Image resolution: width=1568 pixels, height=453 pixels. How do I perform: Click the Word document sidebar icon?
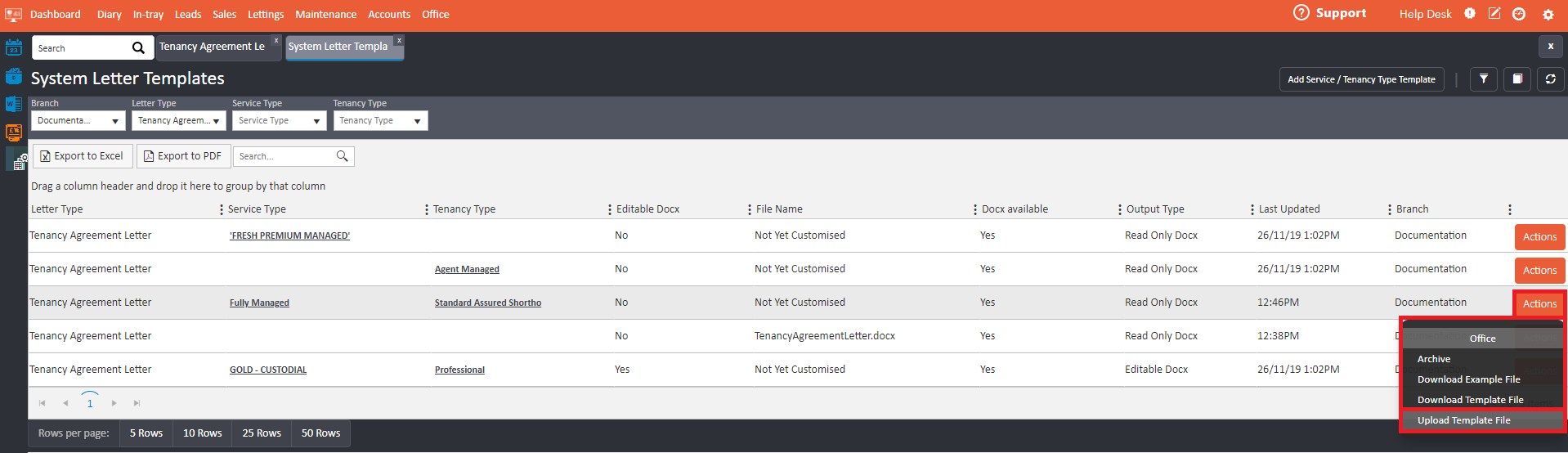(14, 104)
